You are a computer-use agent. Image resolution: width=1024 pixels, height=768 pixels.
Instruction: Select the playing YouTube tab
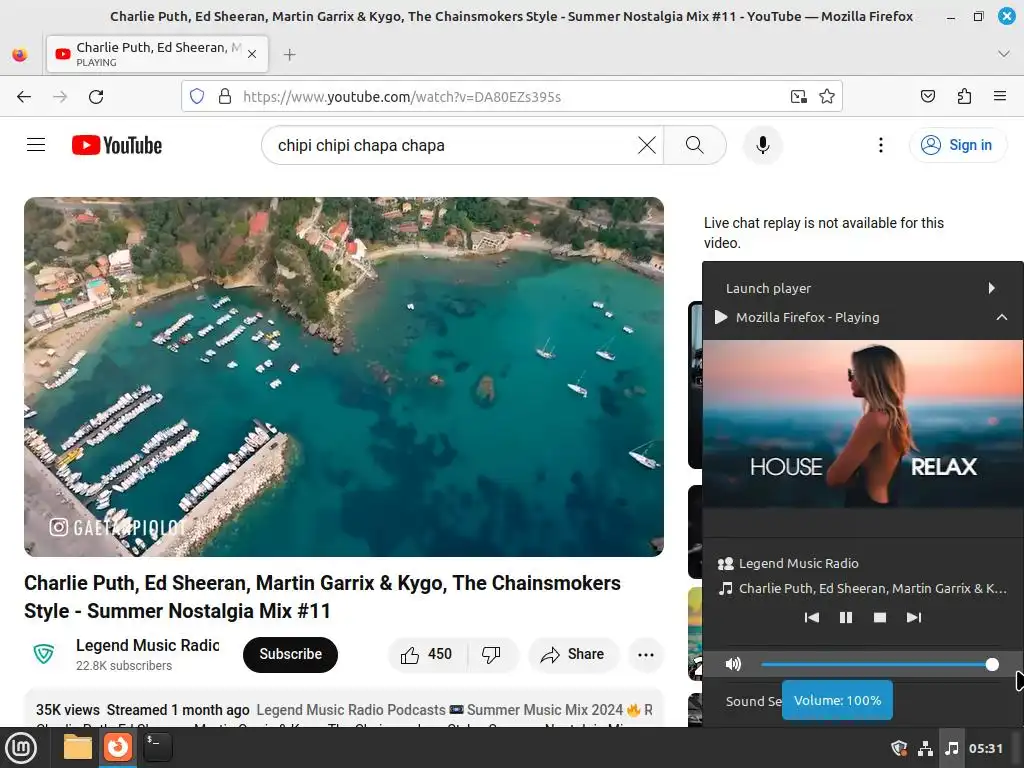pos(157,54)
